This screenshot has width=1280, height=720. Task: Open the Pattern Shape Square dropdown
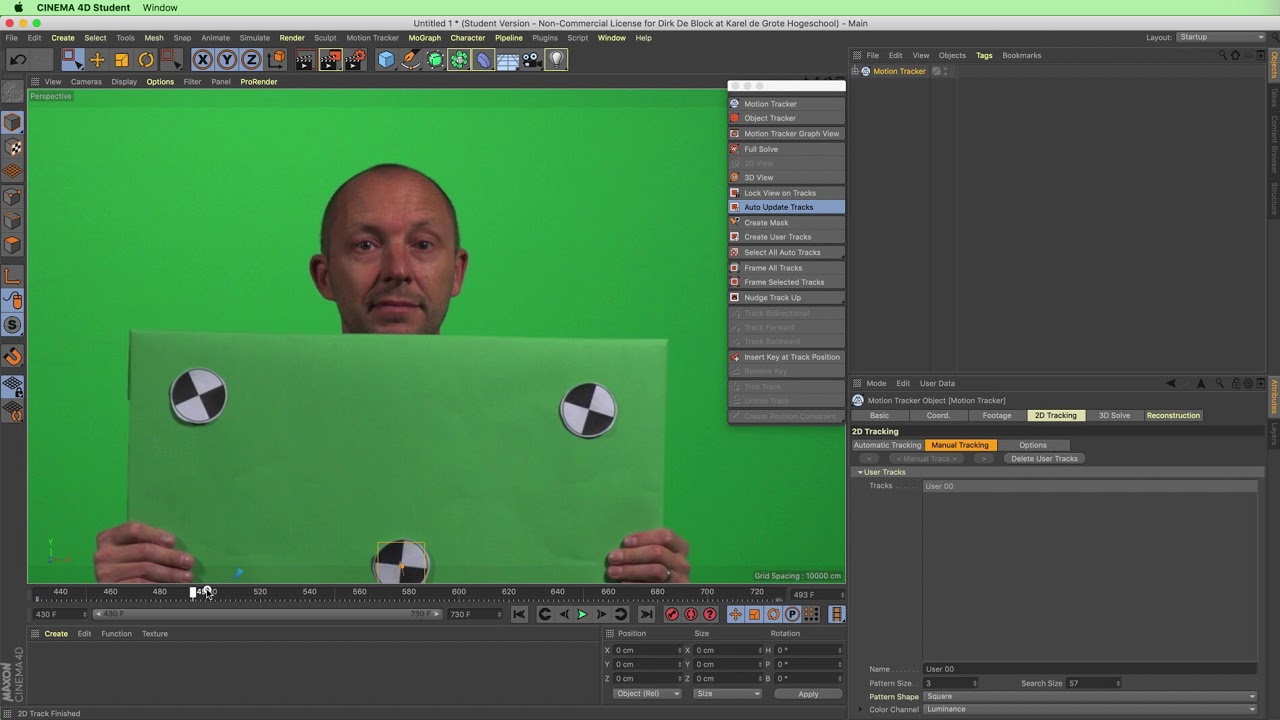pos(1090,696)
